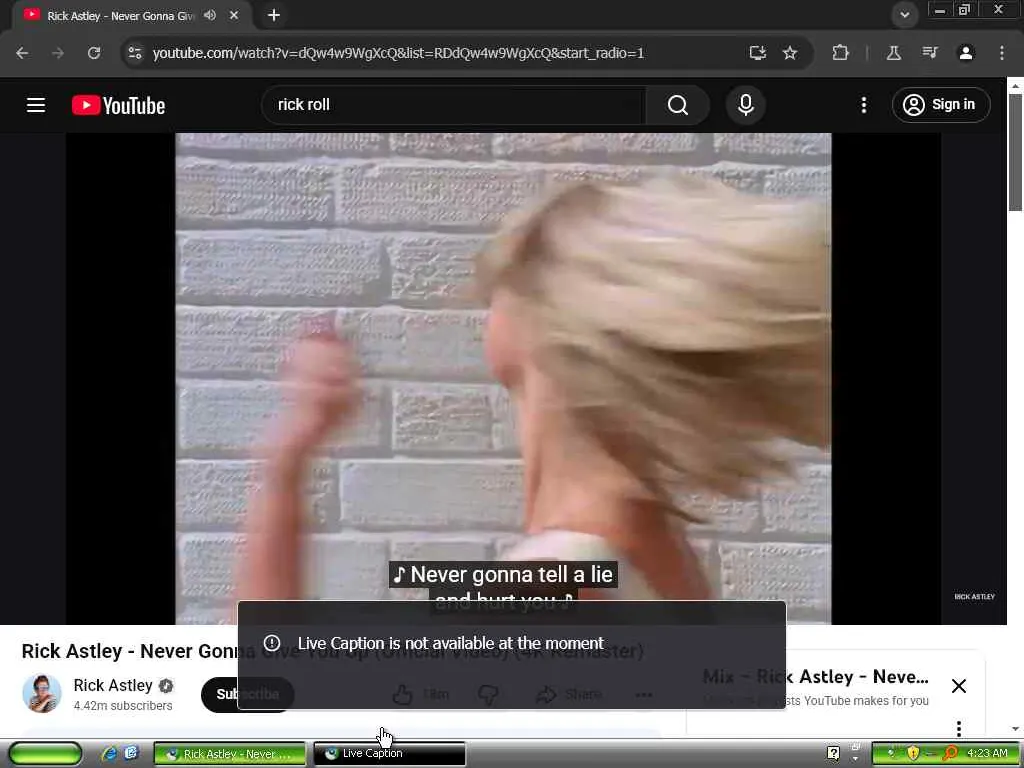Click the second quick launch icon

pyautogui.click(x=131, y=753)
